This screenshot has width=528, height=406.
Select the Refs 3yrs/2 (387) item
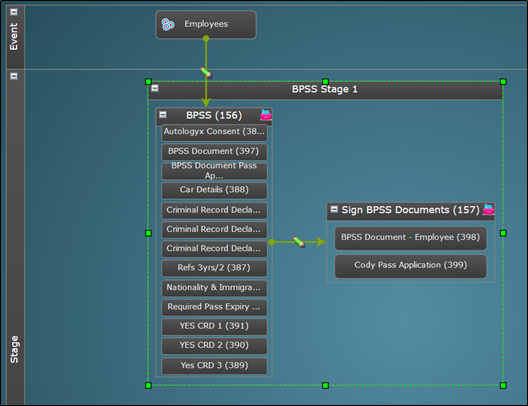click(214, 268)
